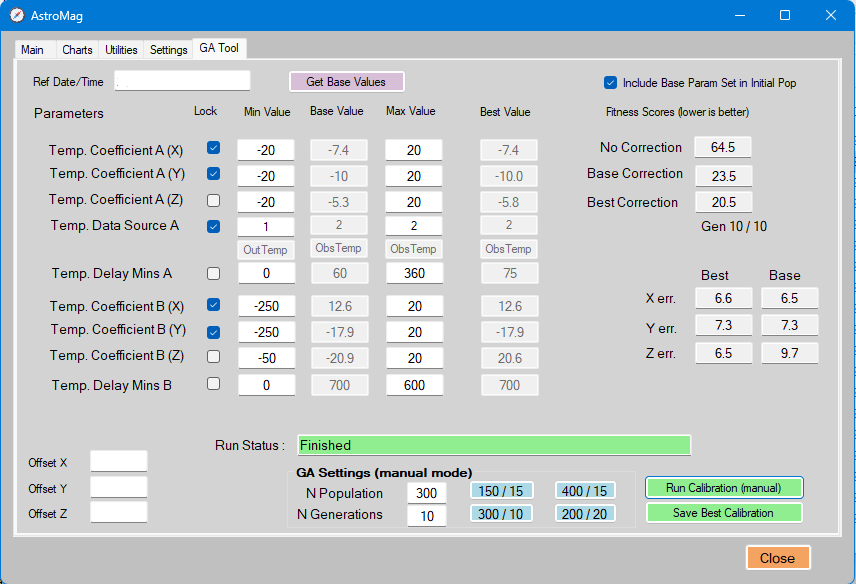
Task: Click the Ref Date/Time input field
Action: 182,81
